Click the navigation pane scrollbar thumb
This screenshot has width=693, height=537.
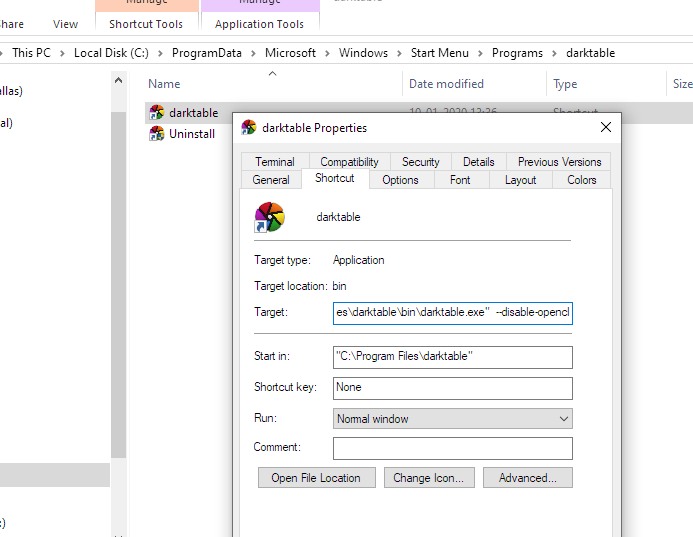click(118, 285)
